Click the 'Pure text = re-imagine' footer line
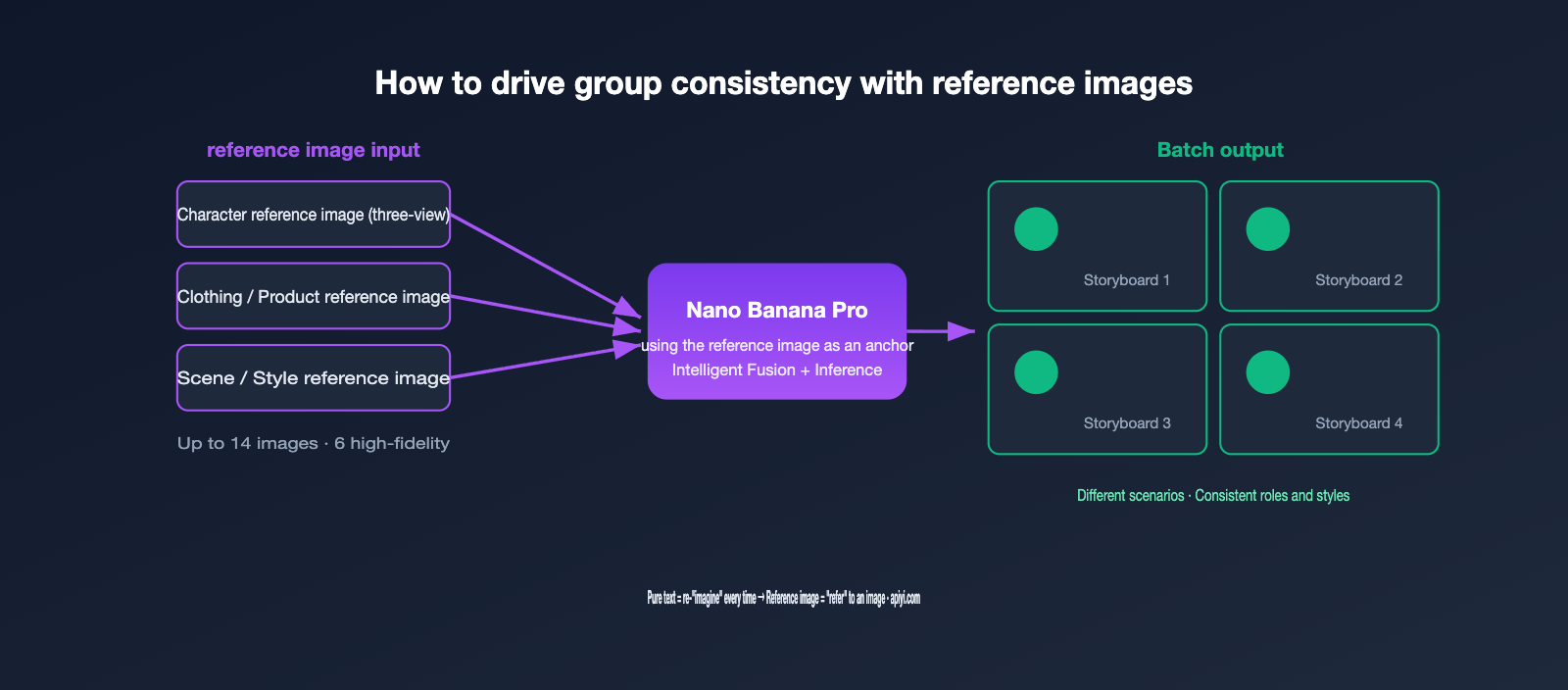 [784, 598]
